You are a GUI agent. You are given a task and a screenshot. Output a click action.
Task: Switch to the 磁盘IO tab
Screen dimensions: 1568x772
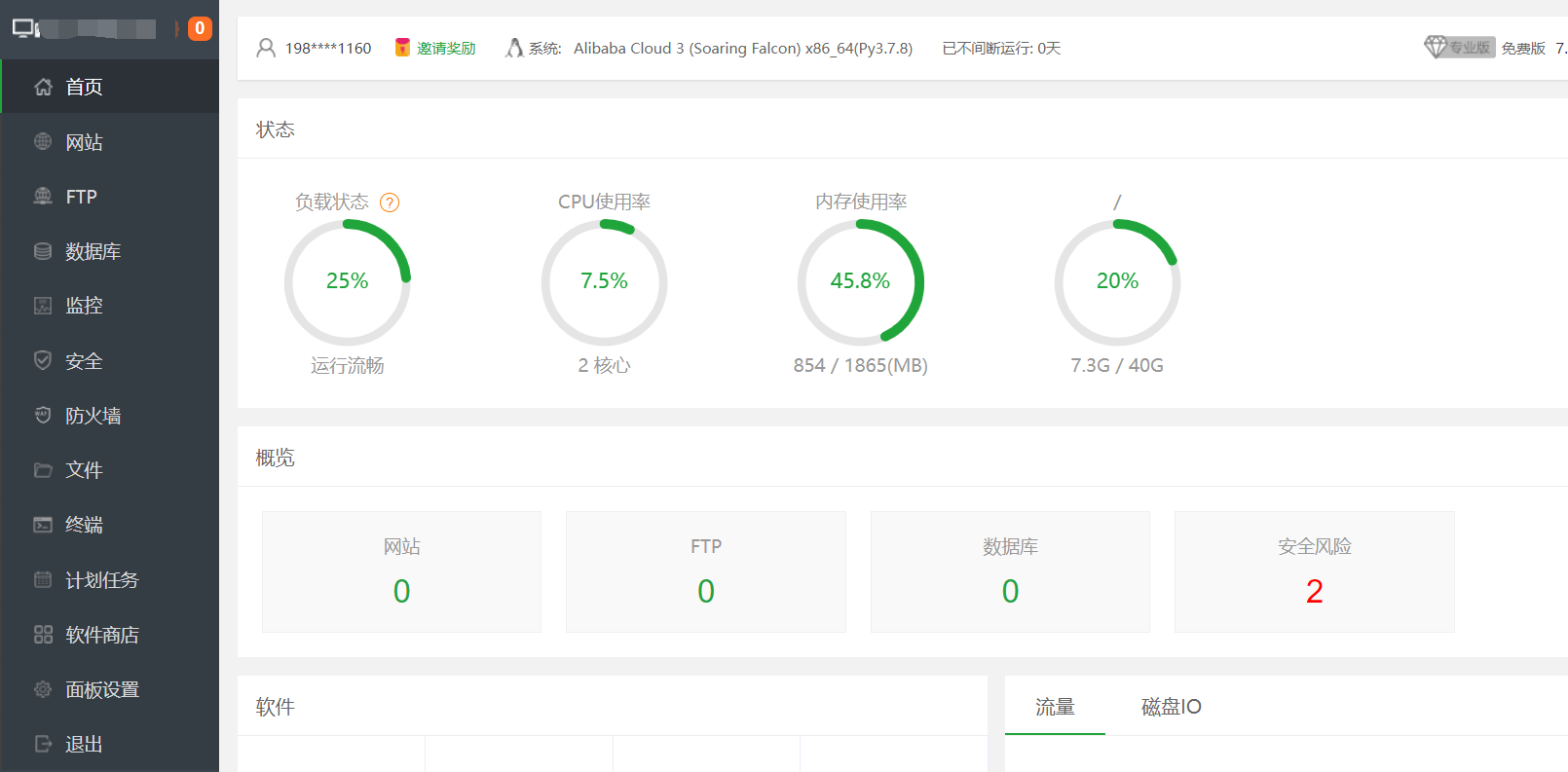tap(1171, 707)
